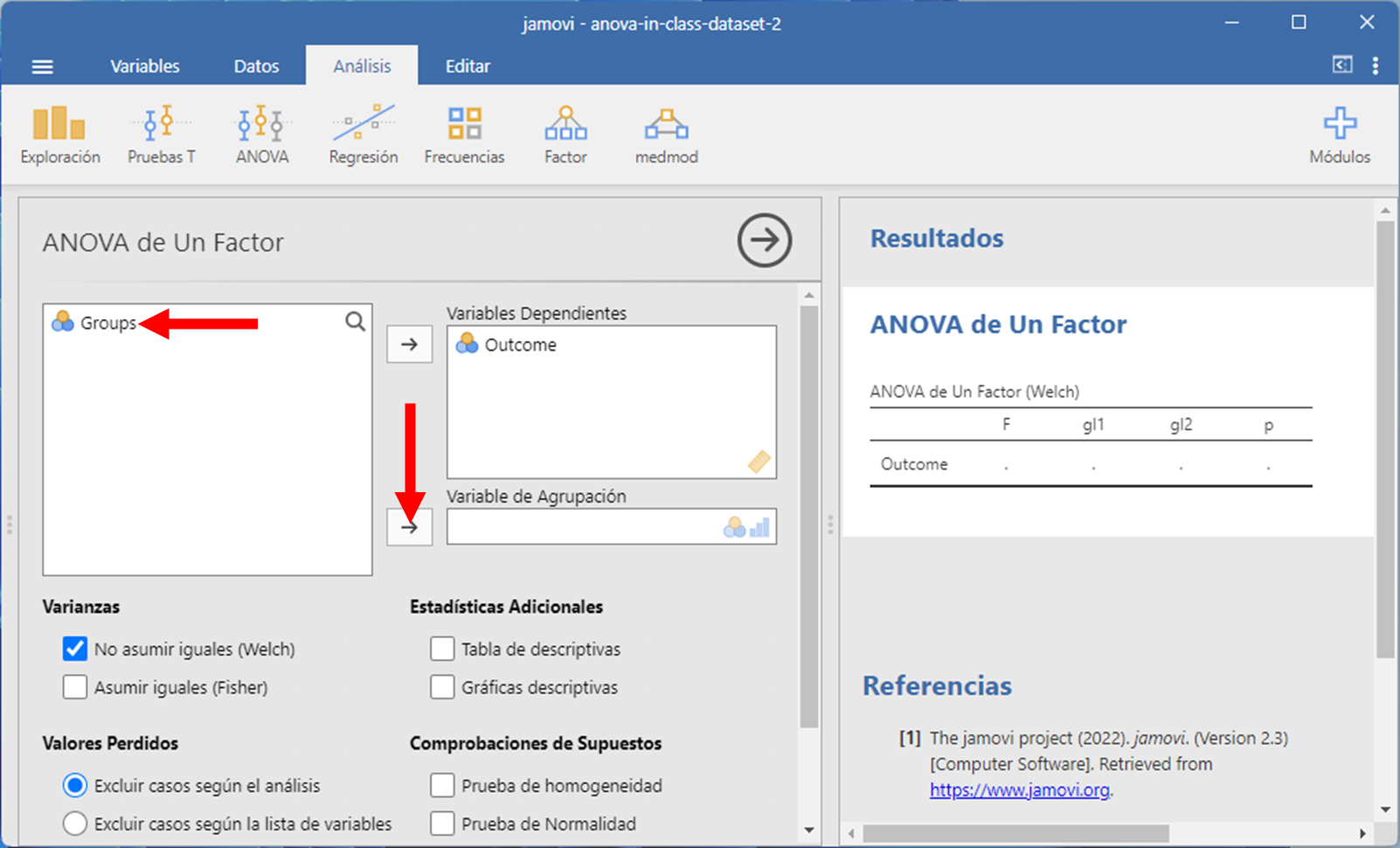Viewport: 1400px width, 848px height.
Task: Open the medmod module menu
Action: [x=666, y=134]
